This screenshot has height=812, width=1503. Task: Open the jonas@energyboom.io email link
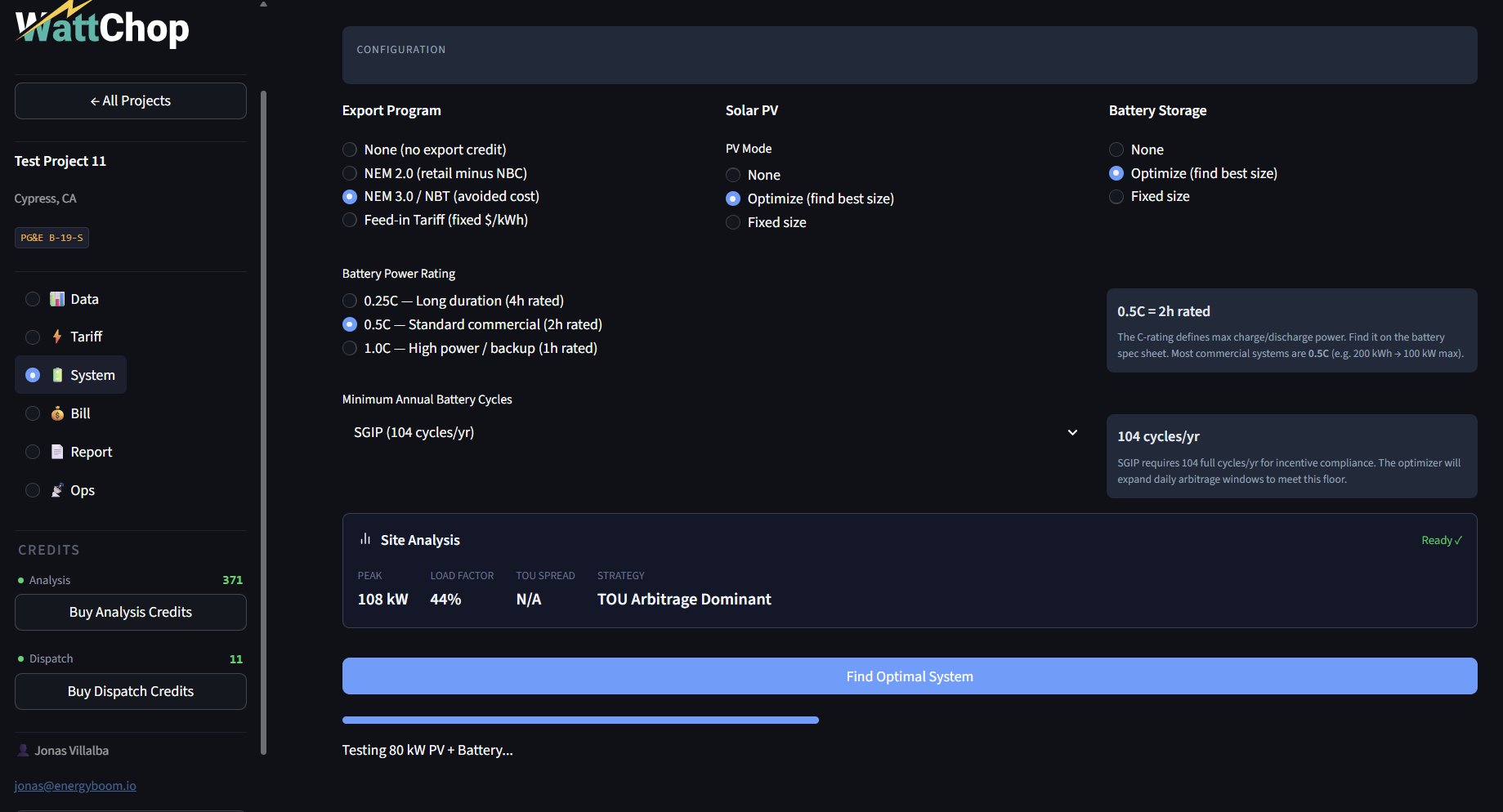[74, 785]
